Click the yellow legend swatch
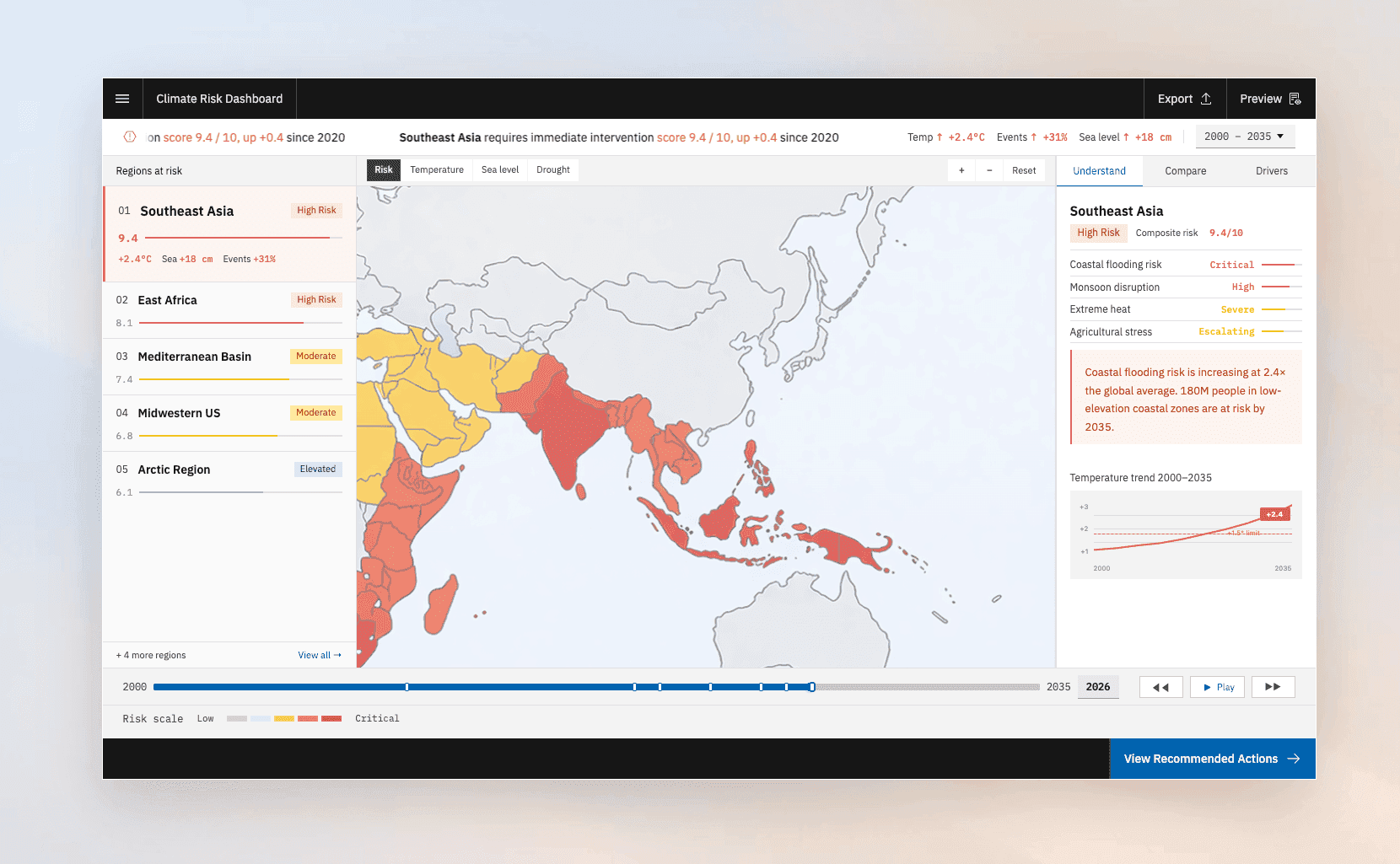The height and width of the screenshot is (864, 1400). pyautogui.click(x=284, y=719)
